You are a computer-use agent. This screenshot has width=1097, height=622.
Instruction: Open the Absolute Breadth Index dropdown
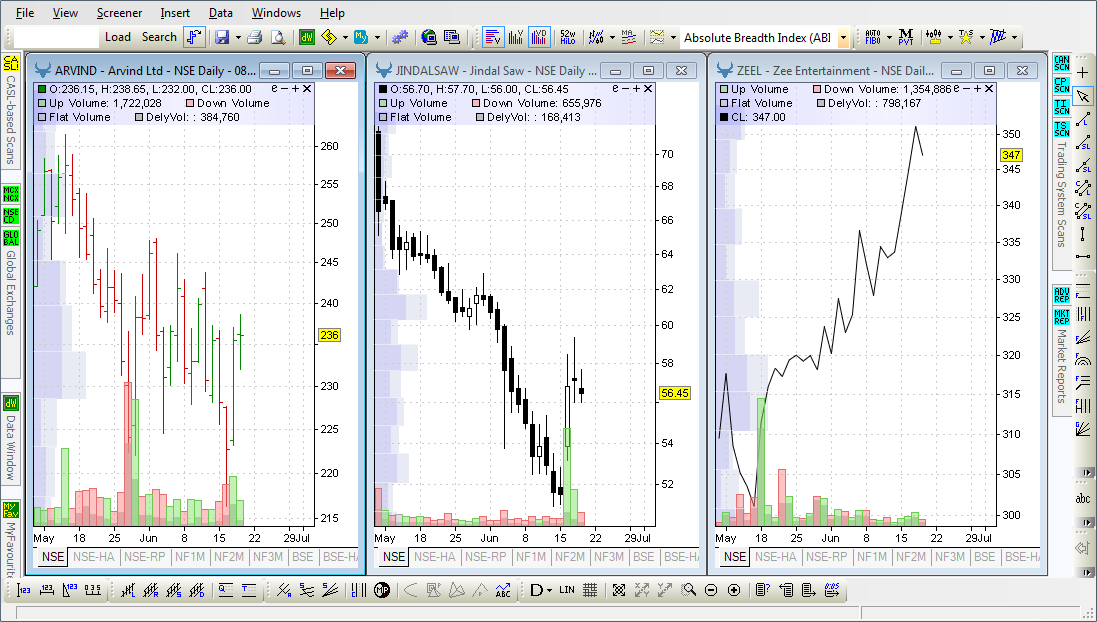click(x=844, y=38)
